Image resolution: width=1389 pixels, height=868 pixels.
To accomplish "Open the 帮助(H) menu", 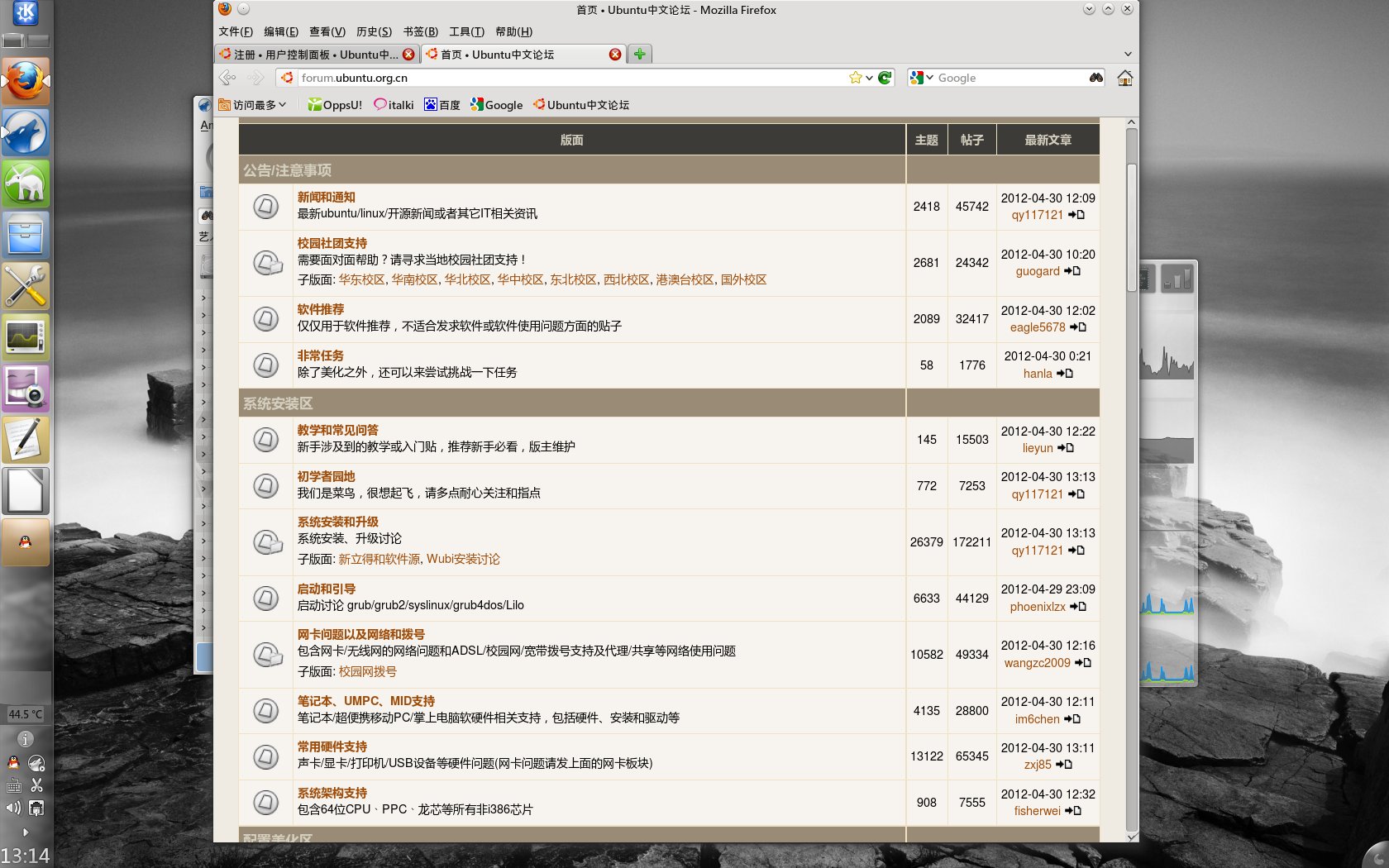I will coord(513,31).
